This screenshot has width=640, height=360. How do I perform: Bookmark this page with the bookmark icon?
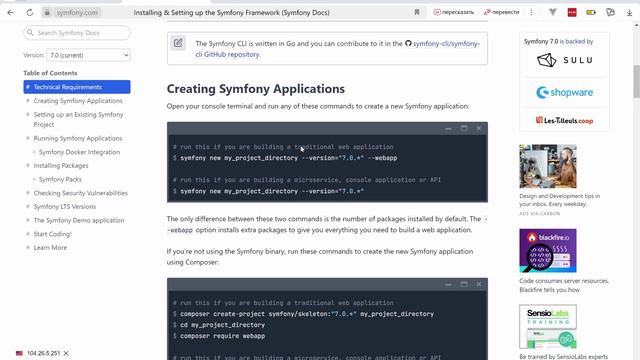417,12
